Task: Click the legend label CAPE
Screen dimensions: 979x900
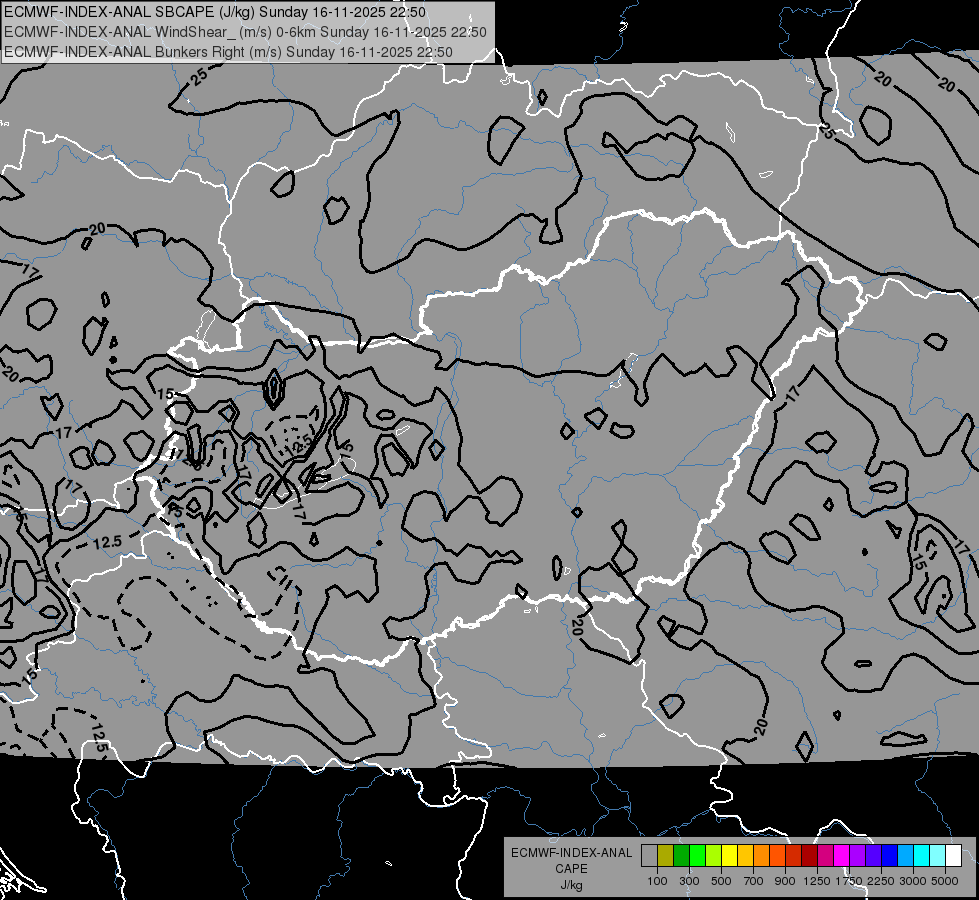Action: pyautogui.click(x=571, y=868)
